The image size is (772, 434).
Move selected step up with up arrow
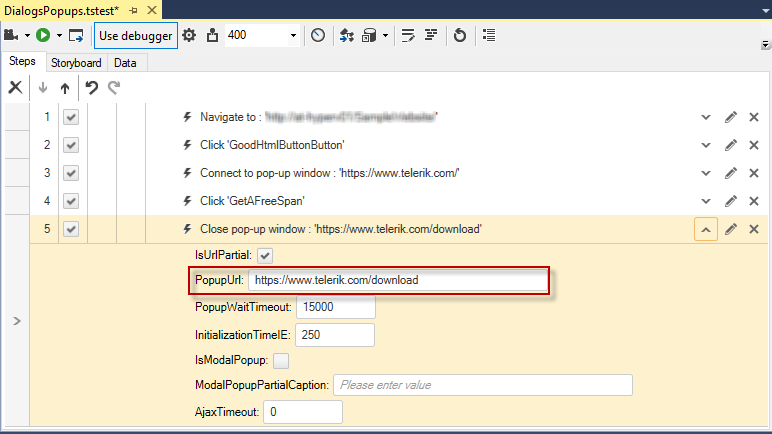(65, 88)
